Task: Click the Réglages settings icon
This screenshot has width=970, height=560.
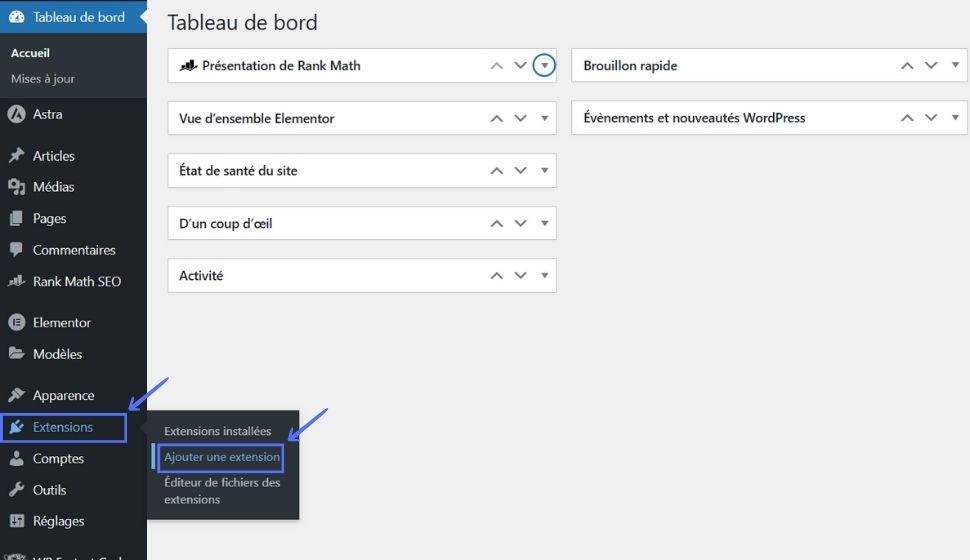Action: [x=17, y=521]
